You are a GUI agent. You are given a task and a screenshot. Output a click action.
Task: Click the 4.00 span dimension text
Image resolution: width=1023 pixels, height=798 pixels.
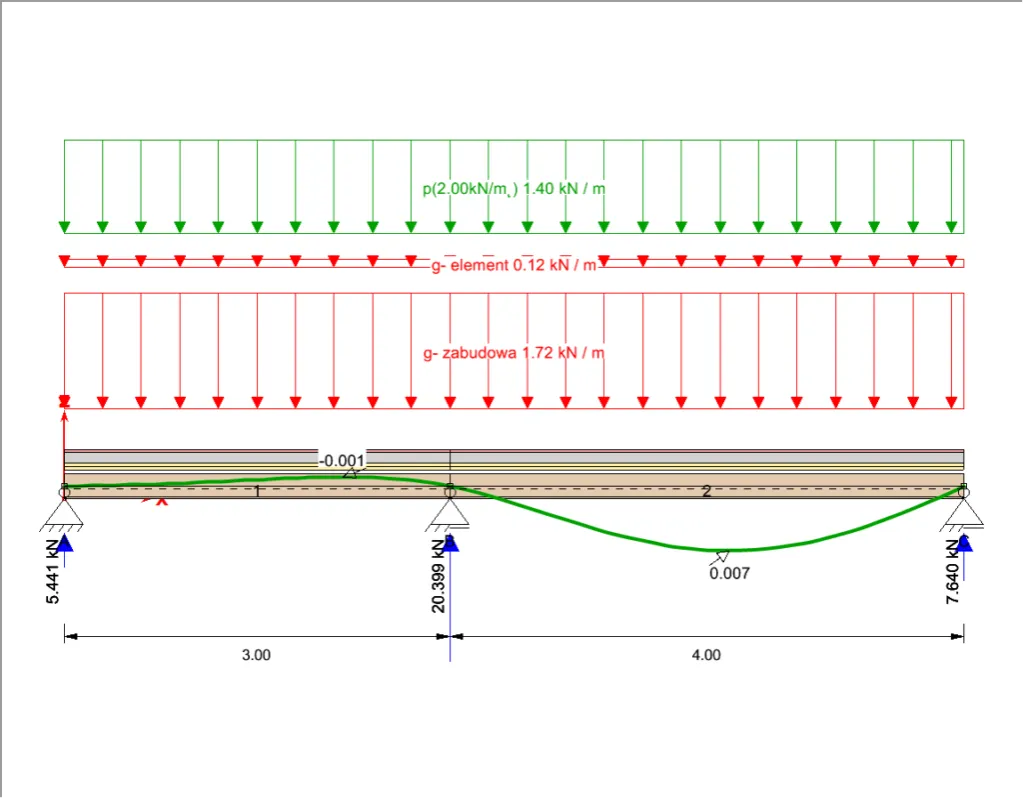click(705, 656)
